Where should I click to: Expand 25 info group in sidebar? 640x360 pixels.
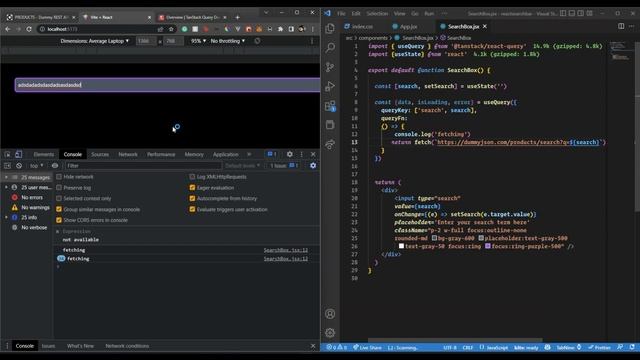click(x=6, y=218)
